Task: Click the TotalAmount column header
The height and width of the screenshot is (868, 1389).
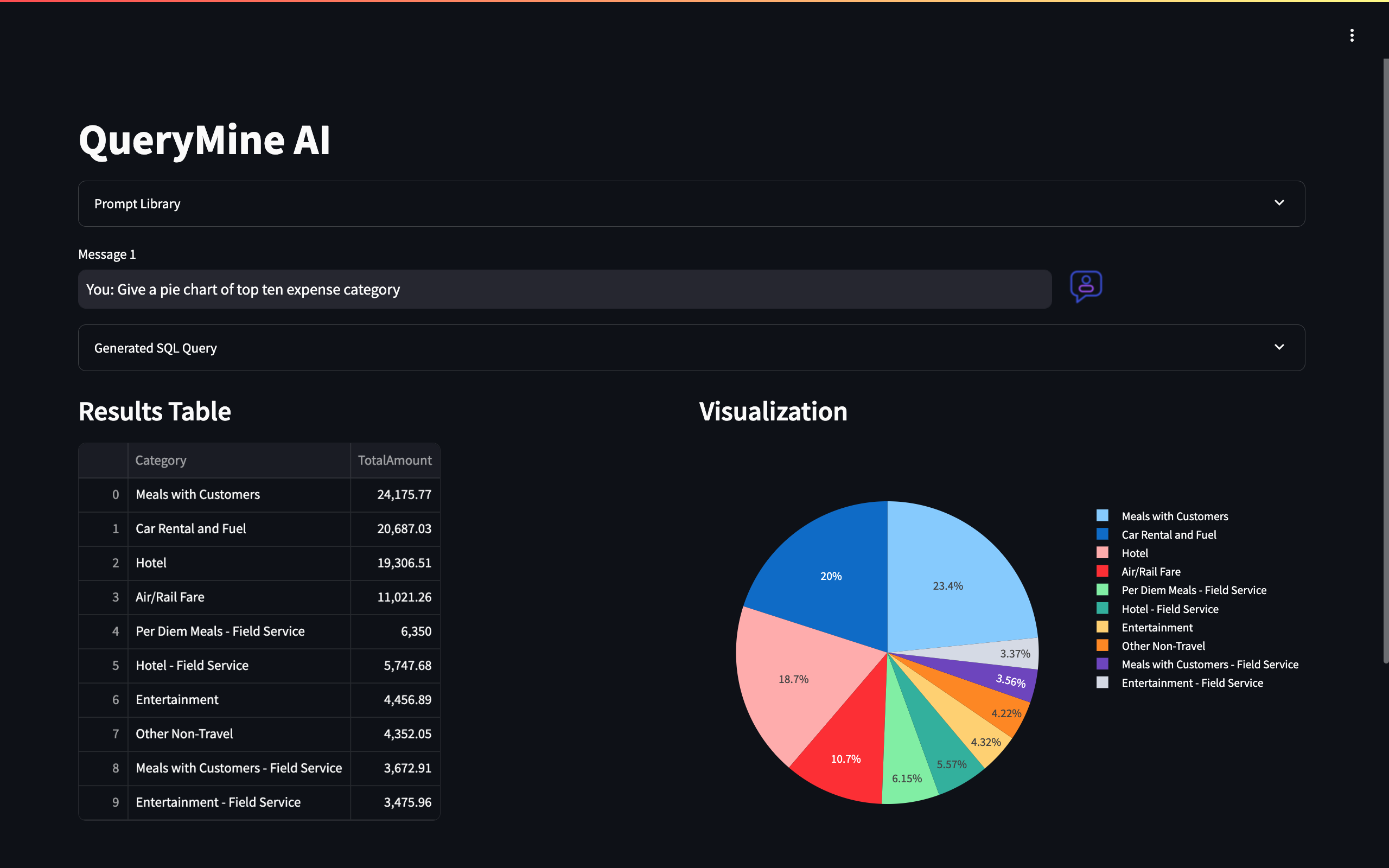Action: click(394, 460)
